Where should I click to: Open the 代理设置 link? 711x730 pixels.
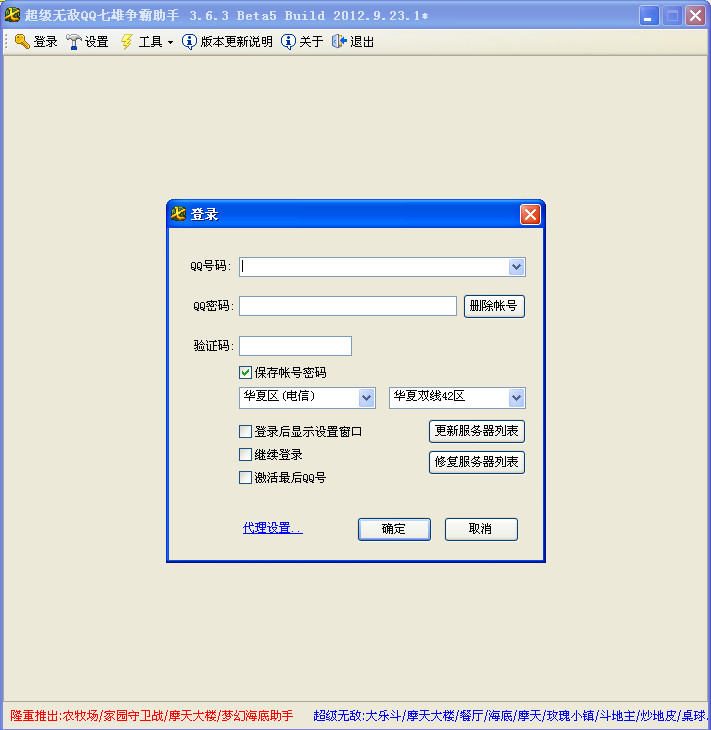273,528
